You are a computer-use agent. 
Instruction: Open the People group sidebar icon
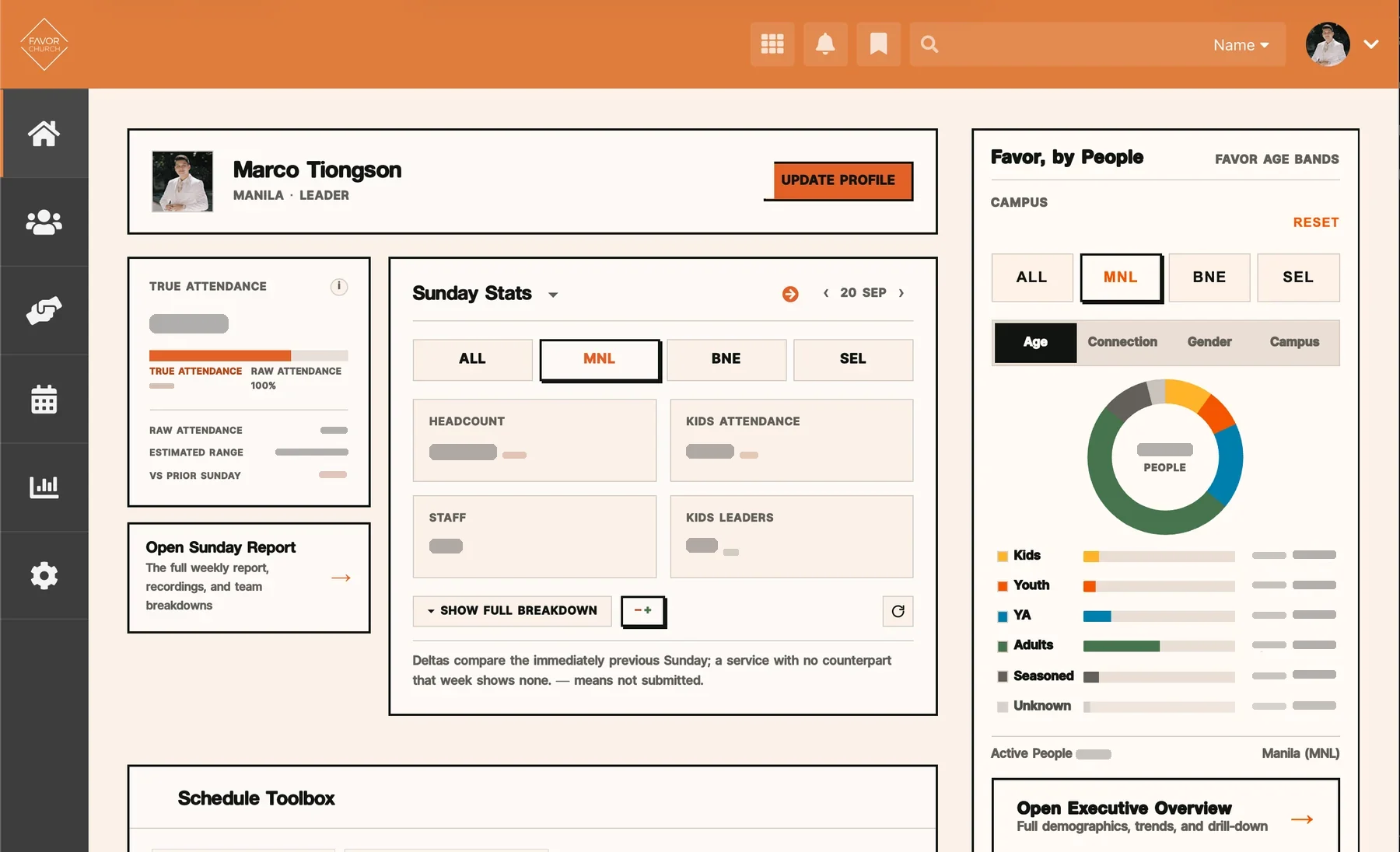click(44, 222)
